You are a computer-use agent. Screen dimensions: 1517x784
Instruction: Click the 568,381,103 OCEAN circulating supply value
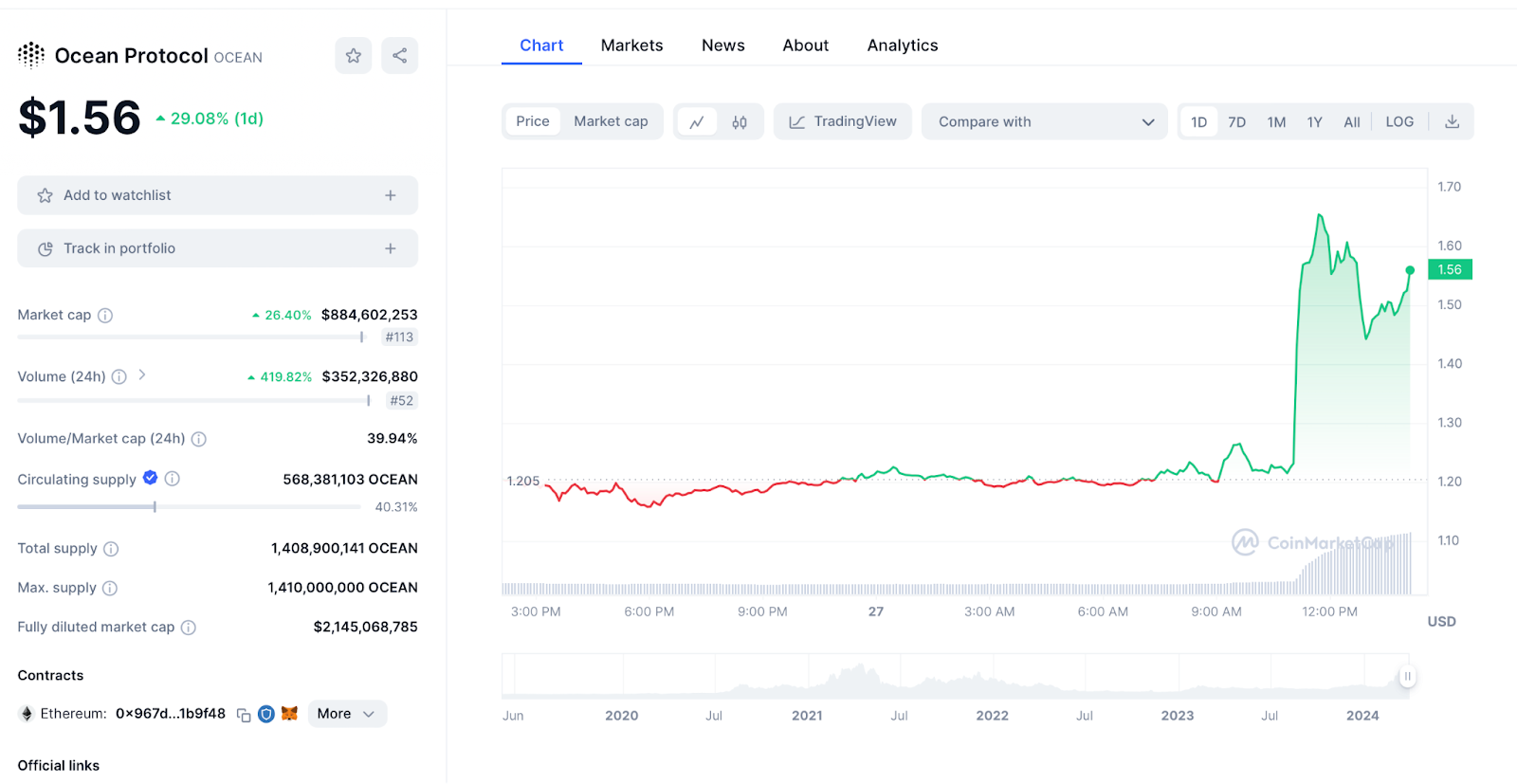(350, 480)
